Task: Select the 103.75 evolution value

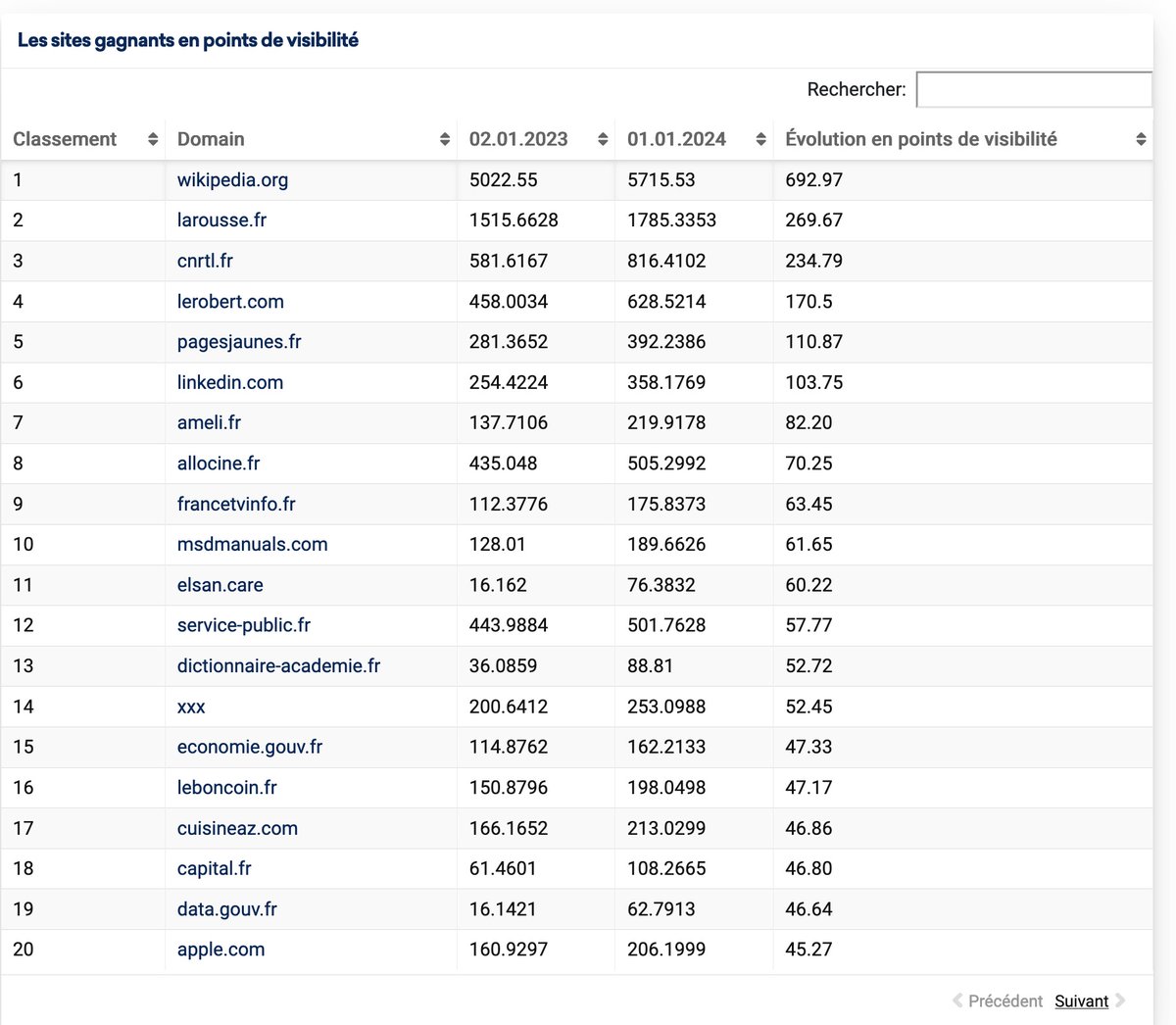Action: click(x=814, y=382)
